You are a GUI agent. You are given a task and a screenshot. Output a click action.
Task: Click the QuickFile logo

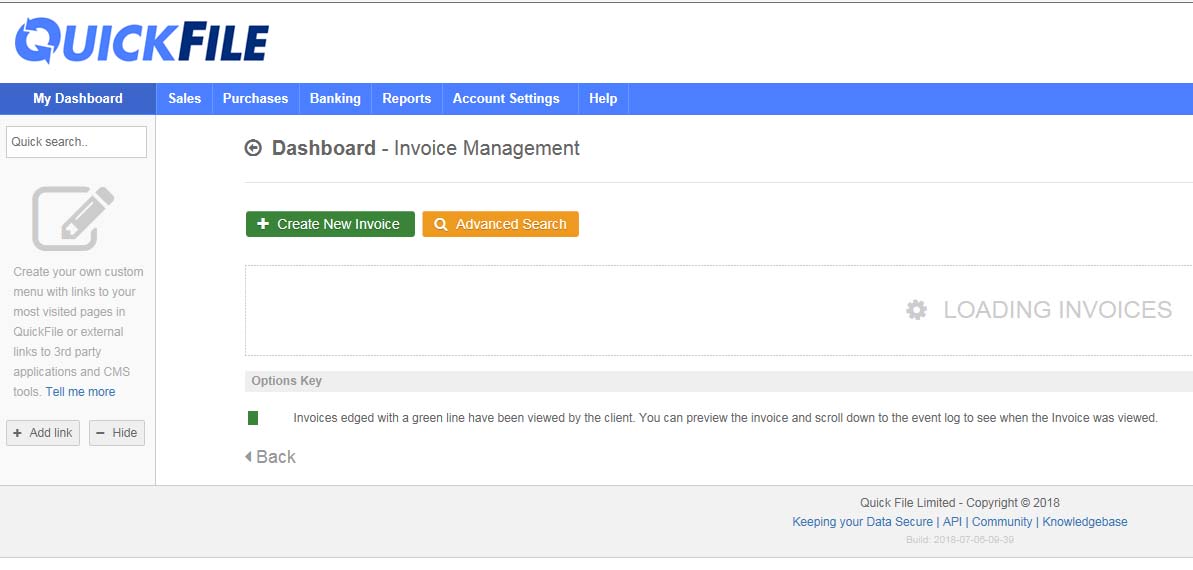coord(142,40)
